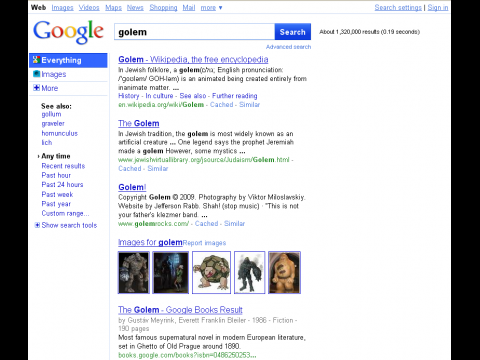Filter by Past week
Screen dimensions: 480x360
[57, 194]
